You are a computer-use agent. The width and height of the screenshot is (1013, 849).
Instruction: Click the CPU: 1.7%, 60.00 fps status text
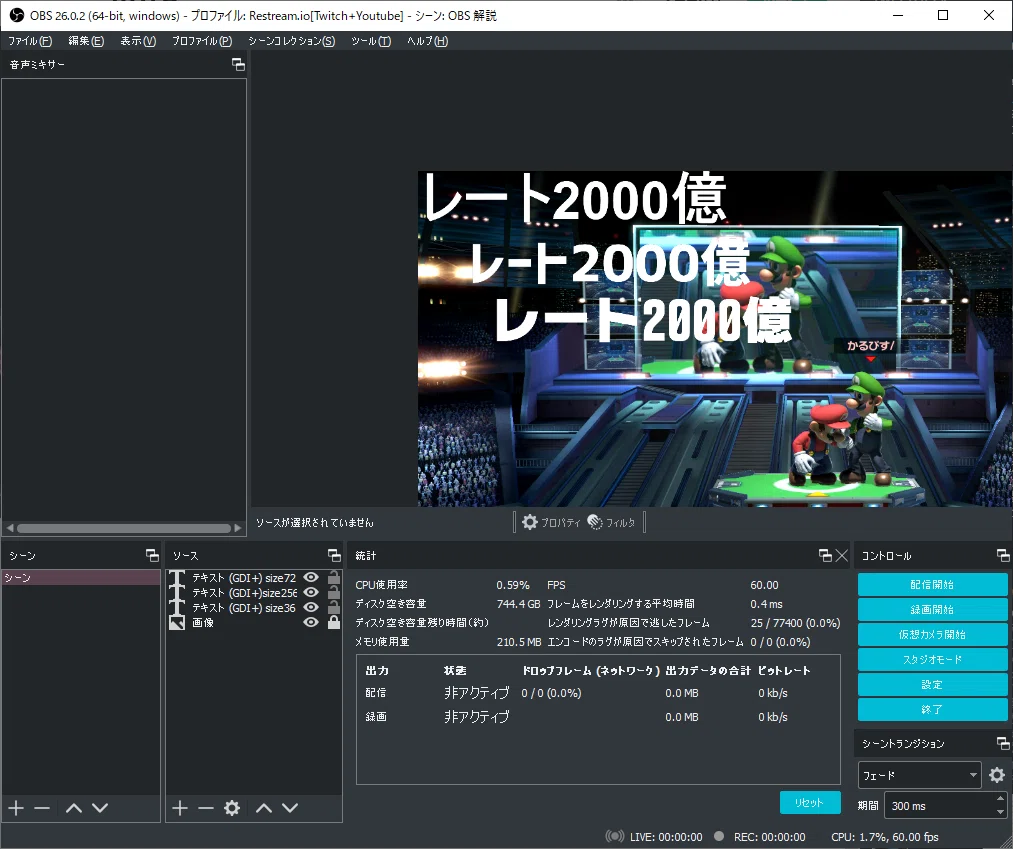click(884, 837)
